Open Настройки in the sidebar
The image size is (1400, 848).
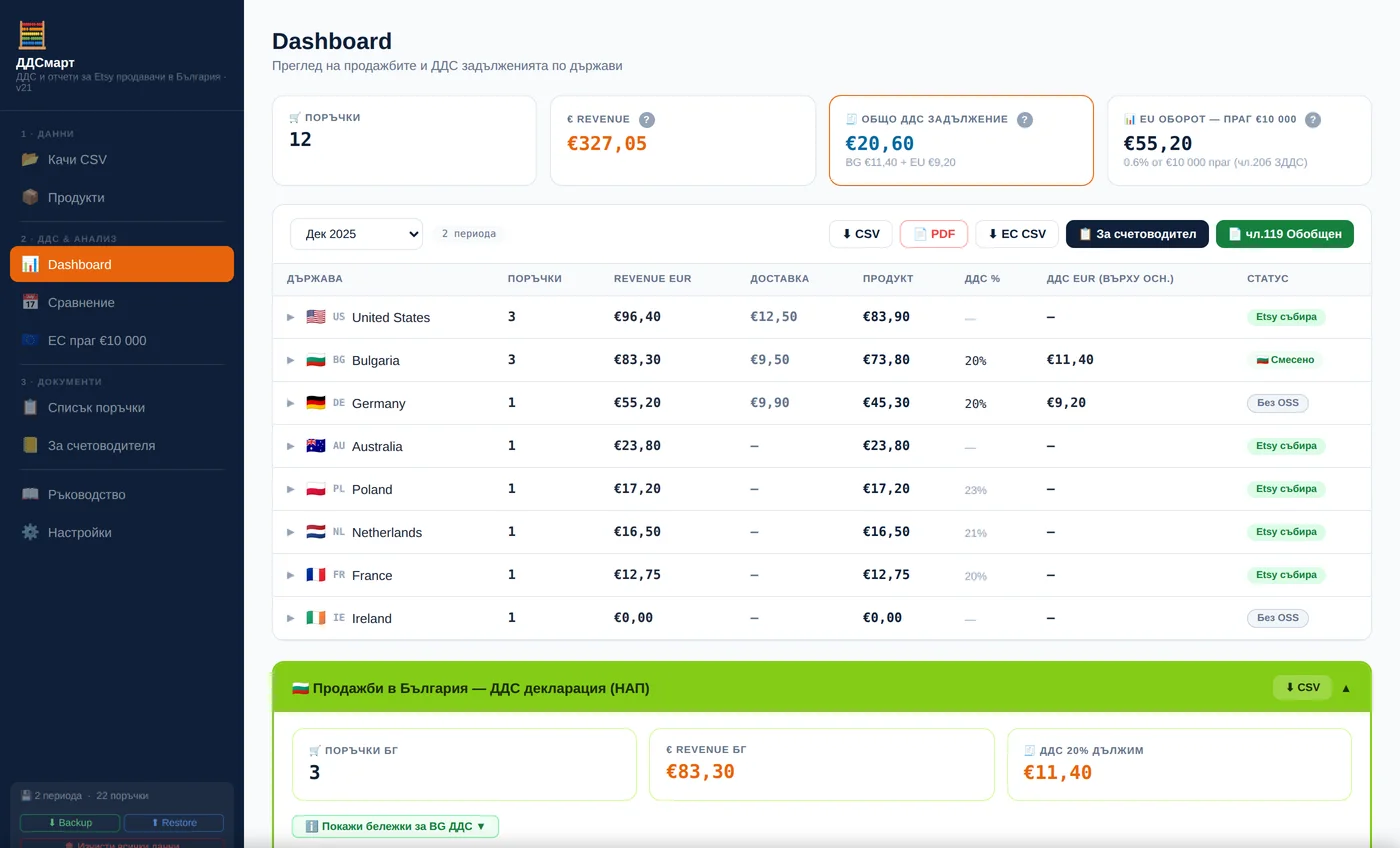[122, 532]
